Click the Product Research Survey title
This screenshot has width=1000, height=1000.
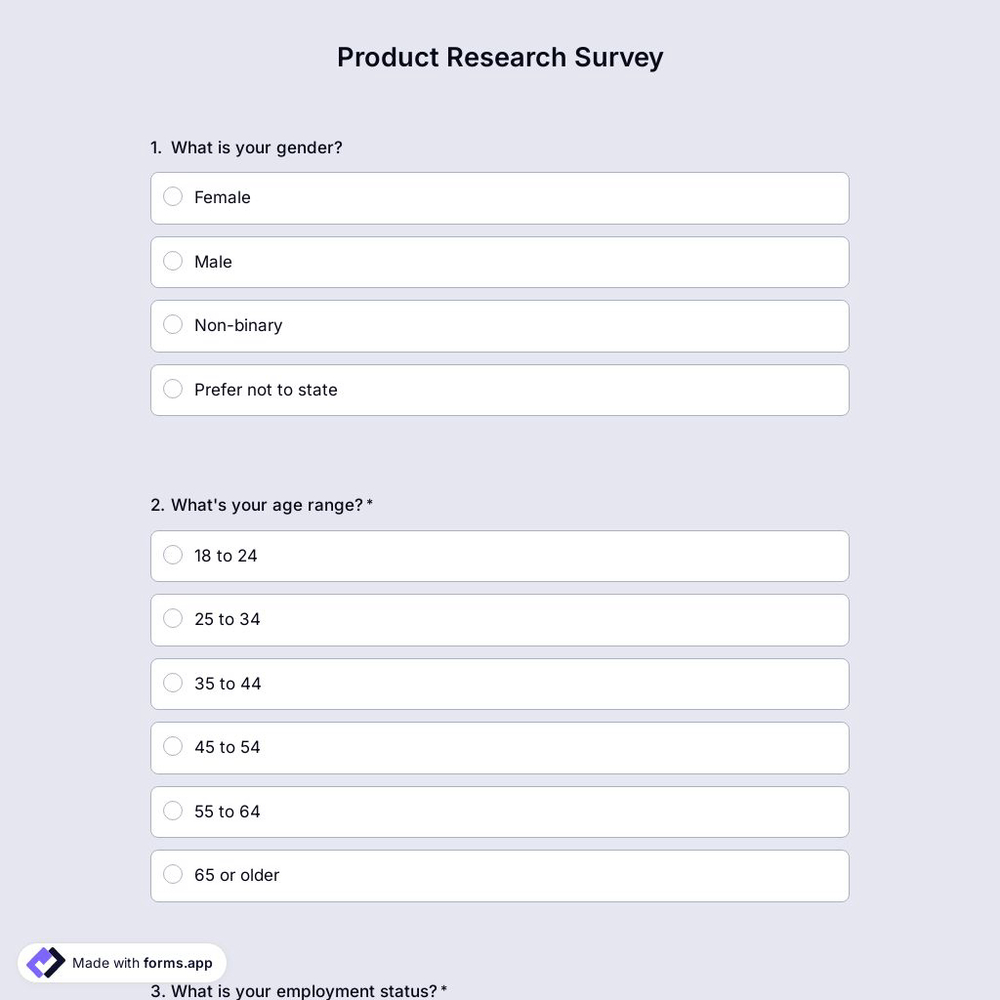click(x=500, y=57)
